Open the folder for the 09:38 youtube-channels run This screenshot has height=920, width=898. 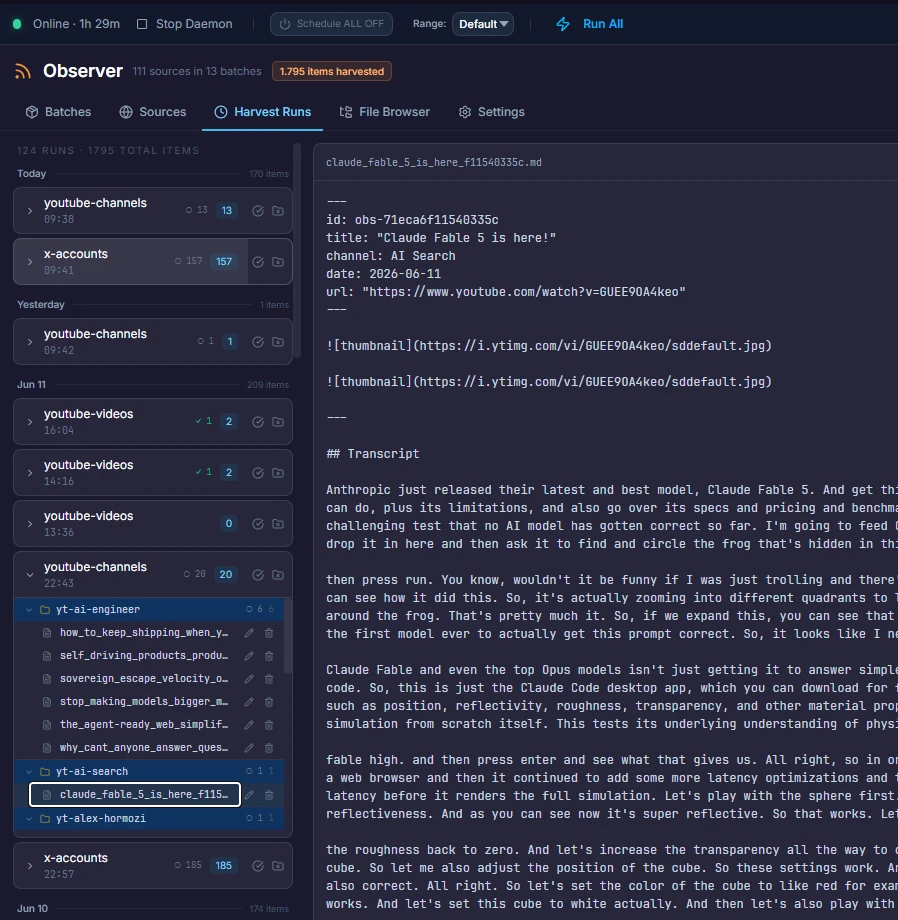278,211
